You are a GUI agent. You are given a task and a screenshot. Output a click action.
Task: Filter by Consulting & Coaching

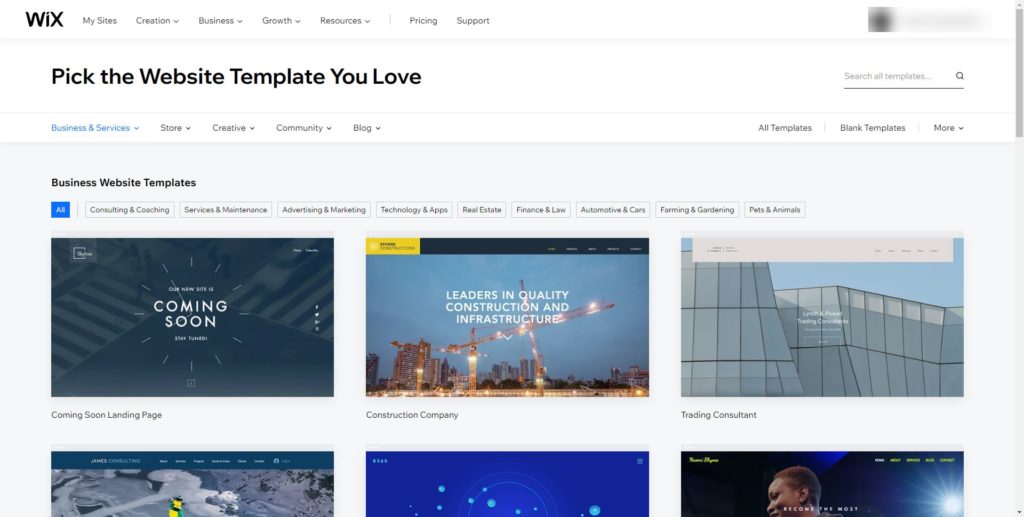pyautogui.click(x=129, y=210)
